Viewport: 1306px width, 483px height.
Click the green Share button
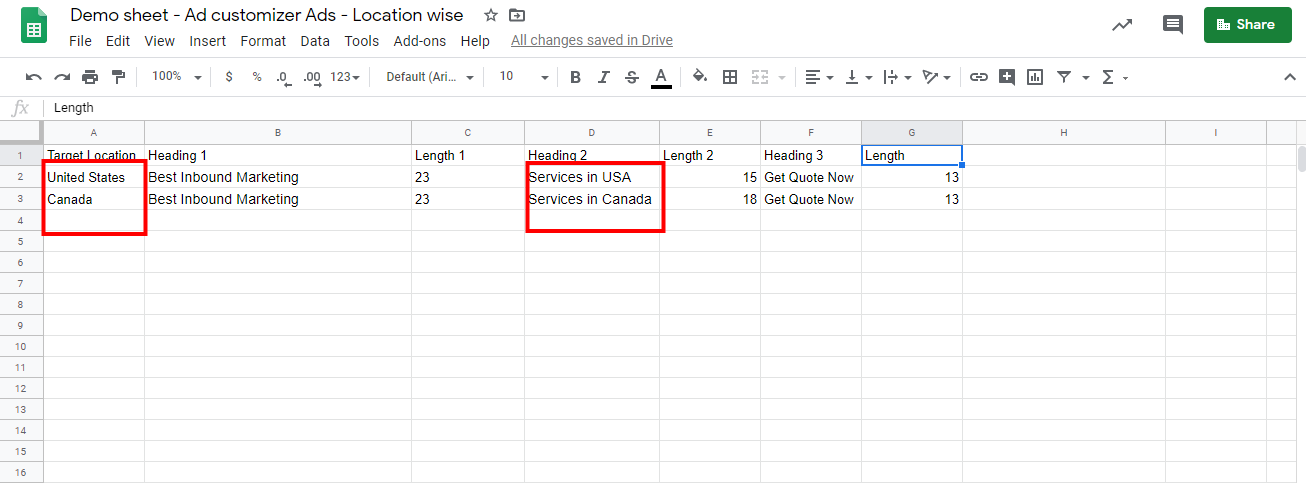point(1247,25)
